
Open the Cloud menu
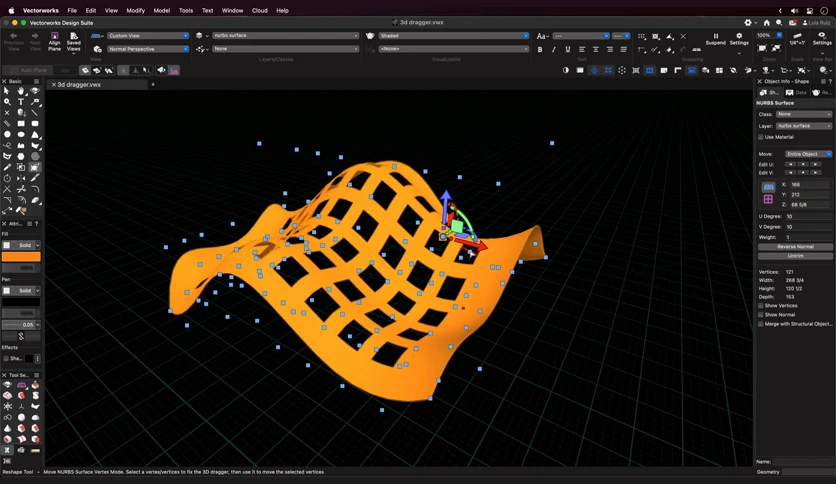[260, 10]
